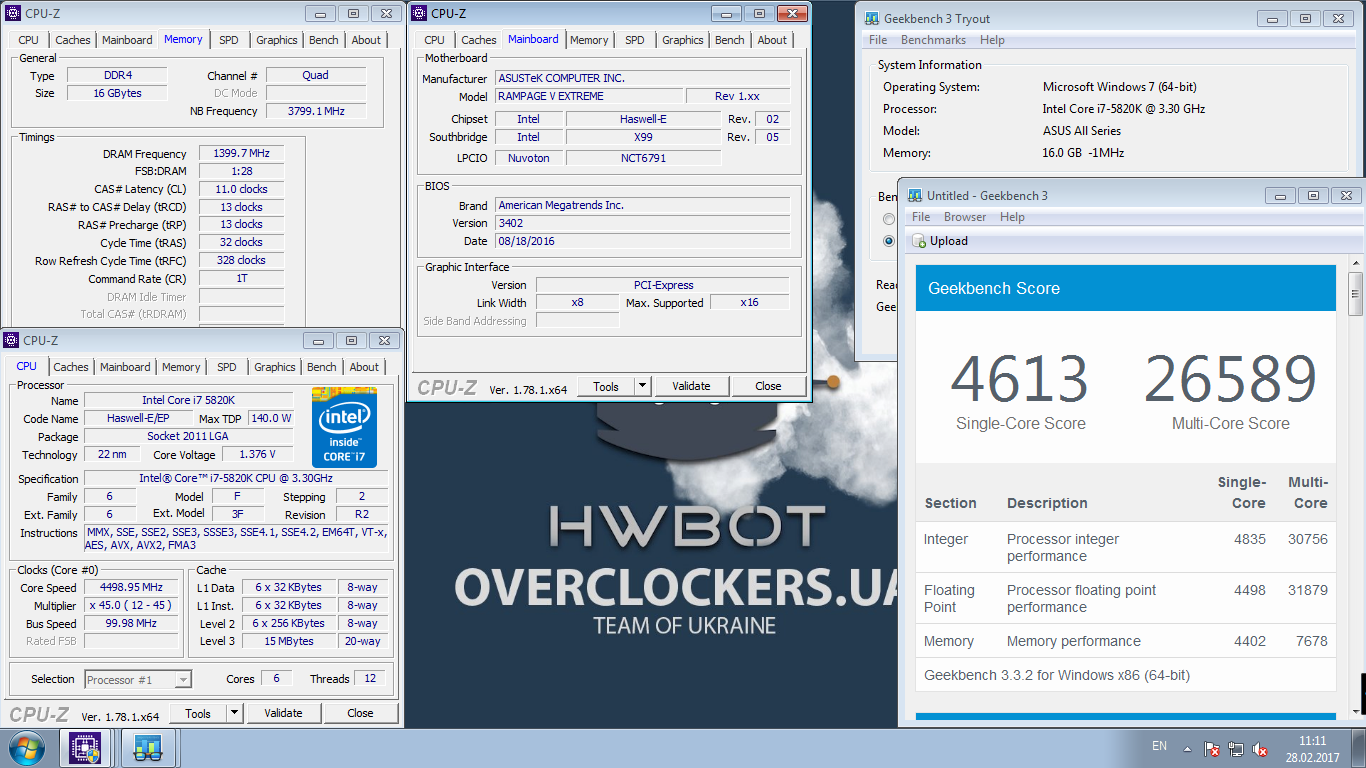Click Validate button in Mainboard CPU-Z window

691,386
